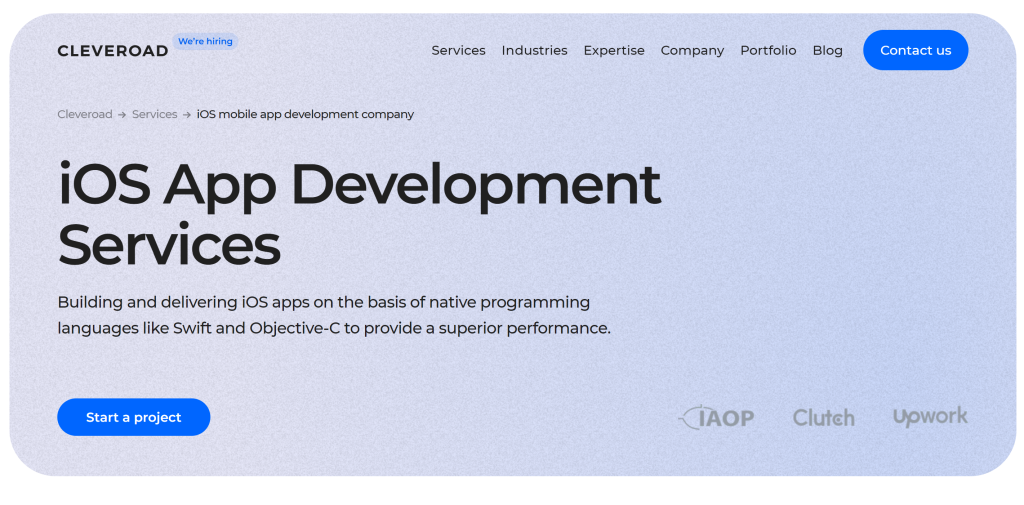Click the CLEVEROAD logo in header
Viewport: 1024px width, 505px height.
coord(112,51)
